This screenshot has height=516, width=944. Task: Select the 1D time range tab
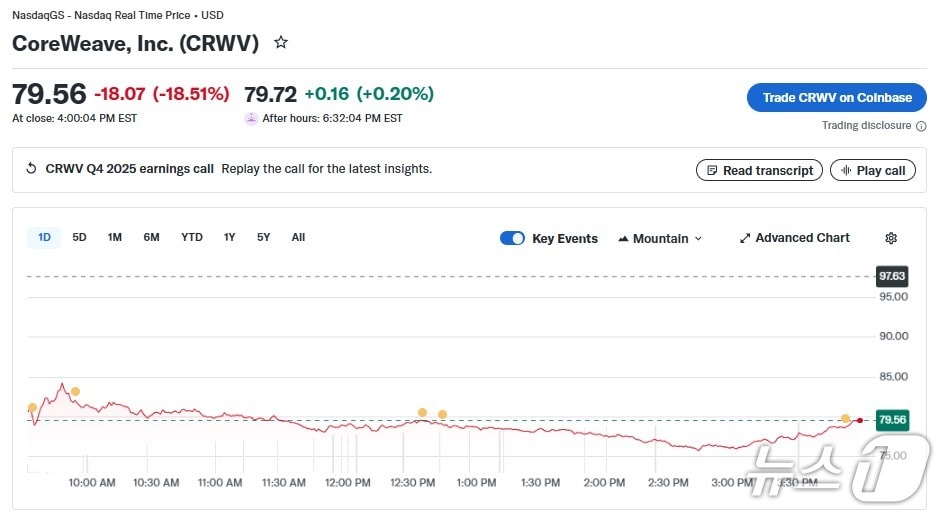[x=44, y=237]
